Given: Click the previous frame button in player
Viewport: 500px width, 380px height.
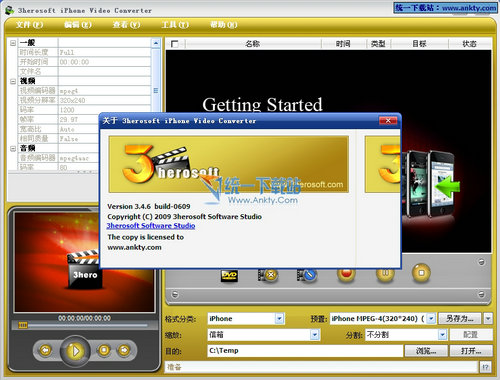Looking at the screenshot, I should click(x=45, y=350).
